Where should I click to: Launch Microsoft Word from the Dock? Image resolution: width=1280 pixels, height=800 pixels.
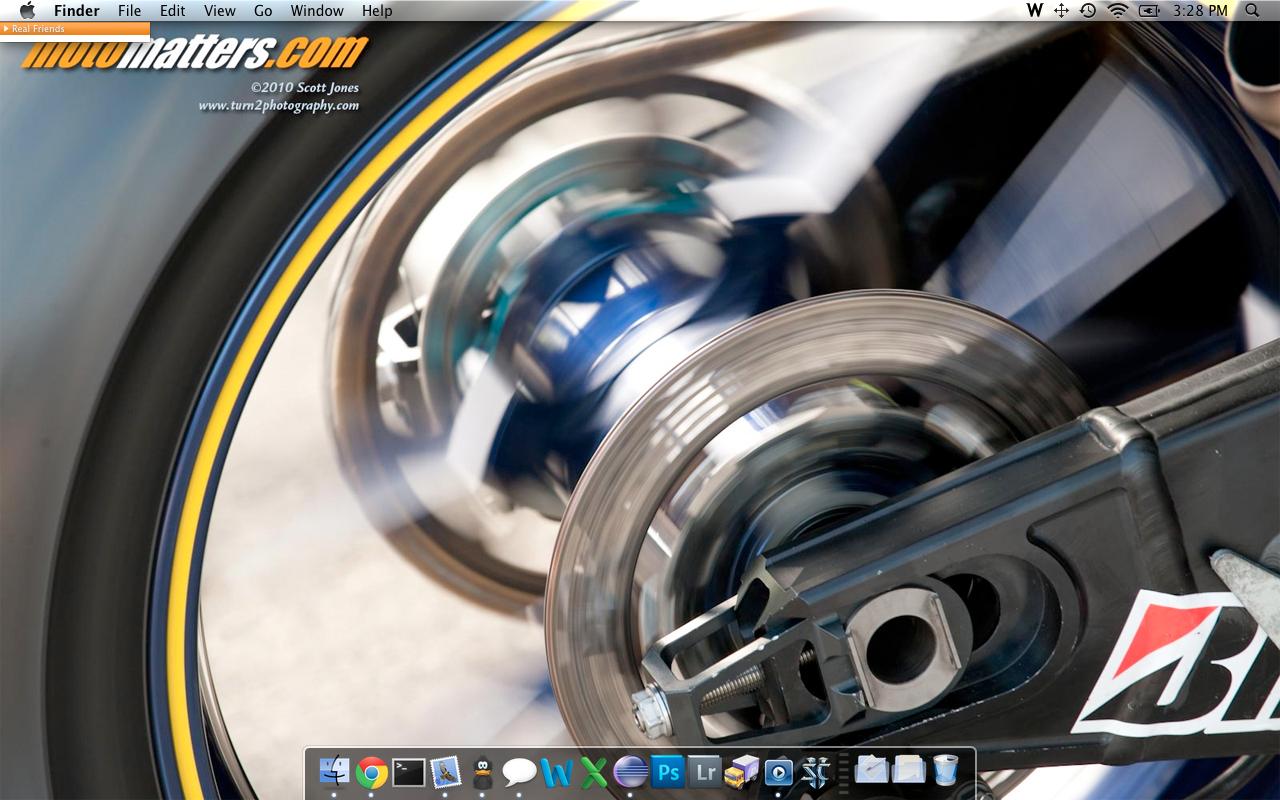[x=556, y=771]
